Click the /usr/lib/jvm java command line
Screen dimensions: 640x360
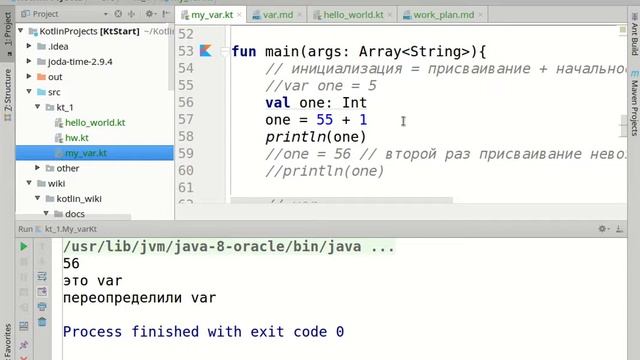click(229, 247)
